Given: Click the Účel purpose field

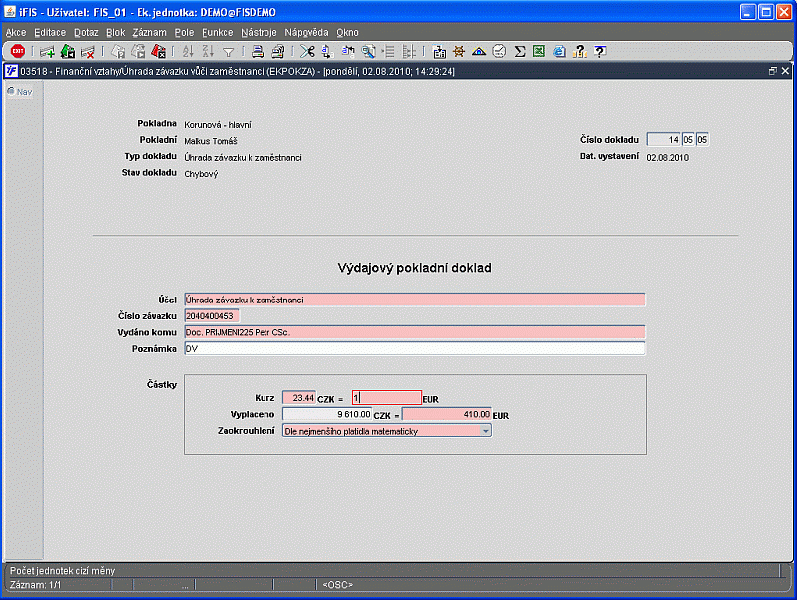Looking at the screenshot, I should pos(415,299).
